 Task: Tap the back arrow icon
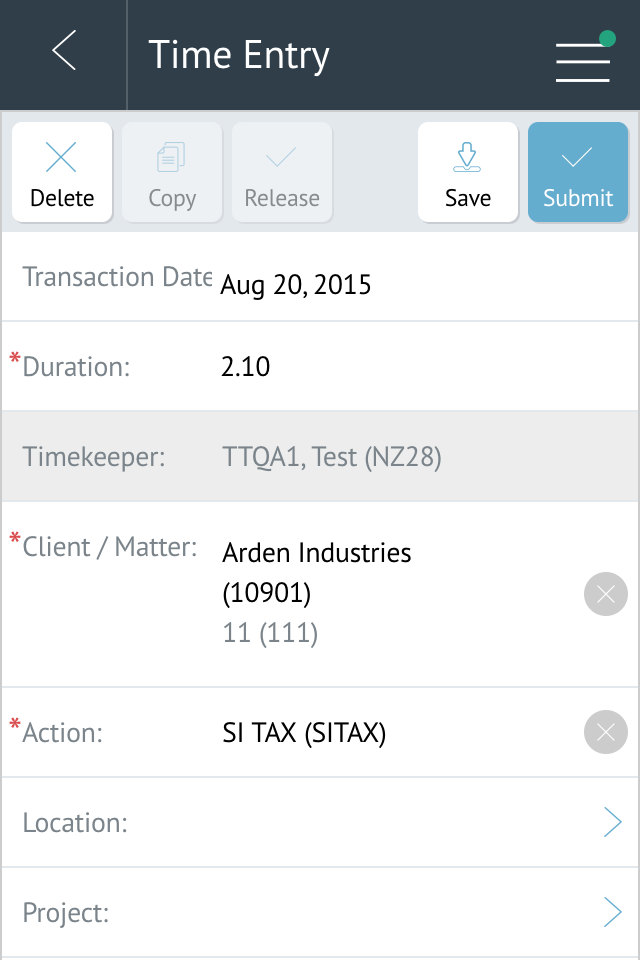(x=64, y=50)
